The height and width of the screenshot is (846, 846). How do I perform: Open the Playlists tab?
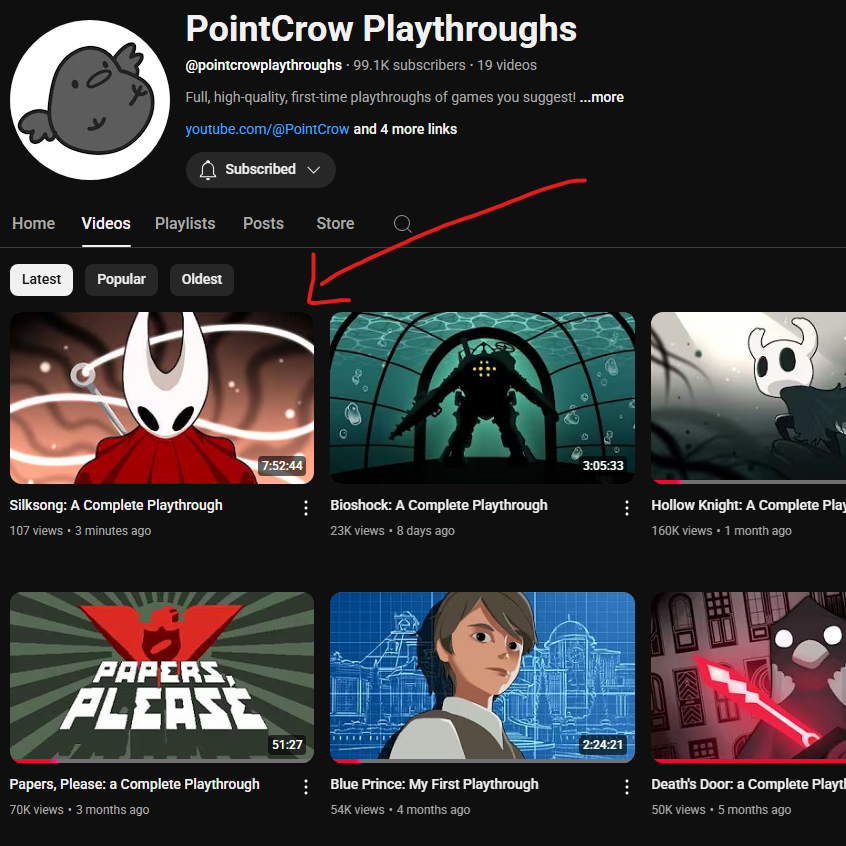click(185, 223)
